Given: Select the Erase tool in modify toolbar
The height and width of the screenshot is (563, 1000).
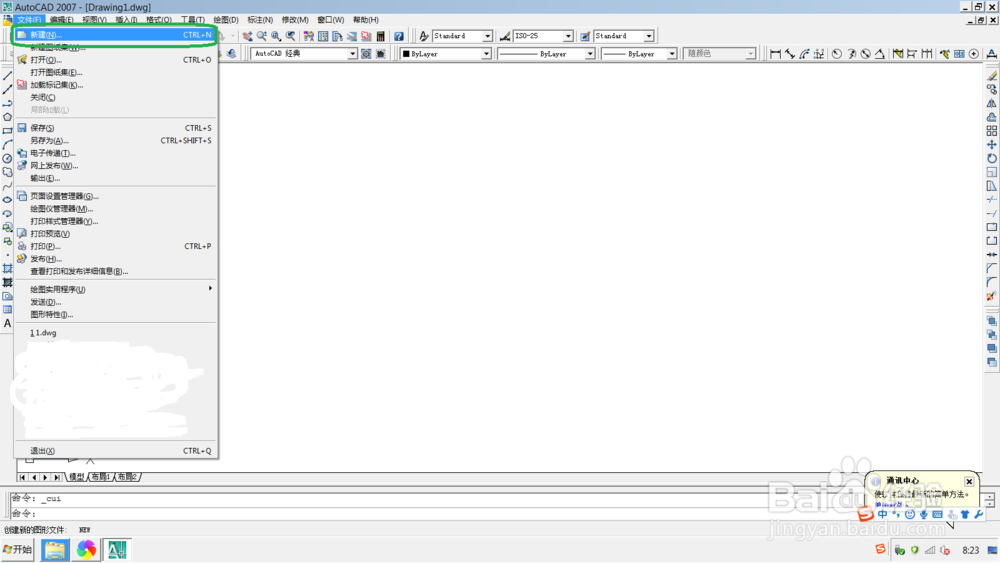Looking at the screenshot, I should [x=992, y=76].
